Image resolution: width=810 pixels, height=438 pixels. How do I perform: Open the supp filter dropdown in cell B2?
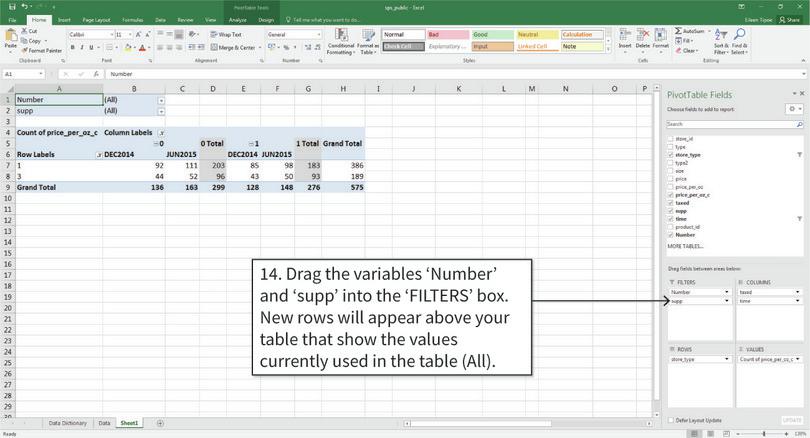(x=161, y=111)
